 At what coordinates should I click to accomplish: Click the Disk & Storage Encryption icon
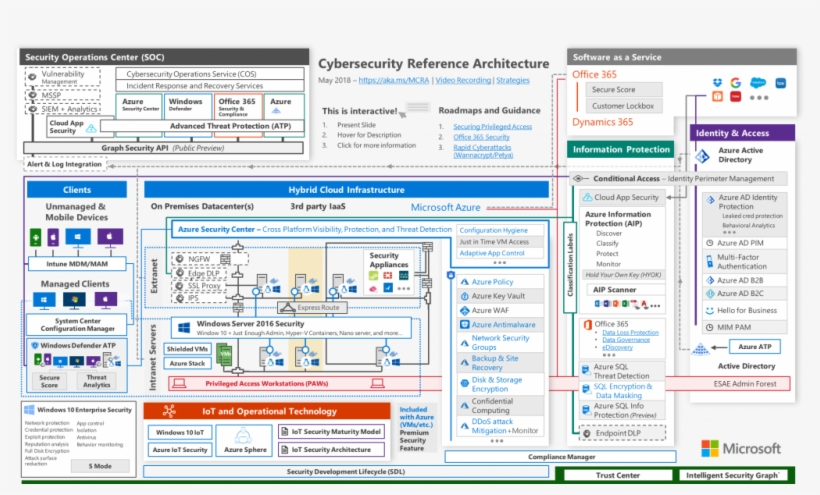coord(464,384)
